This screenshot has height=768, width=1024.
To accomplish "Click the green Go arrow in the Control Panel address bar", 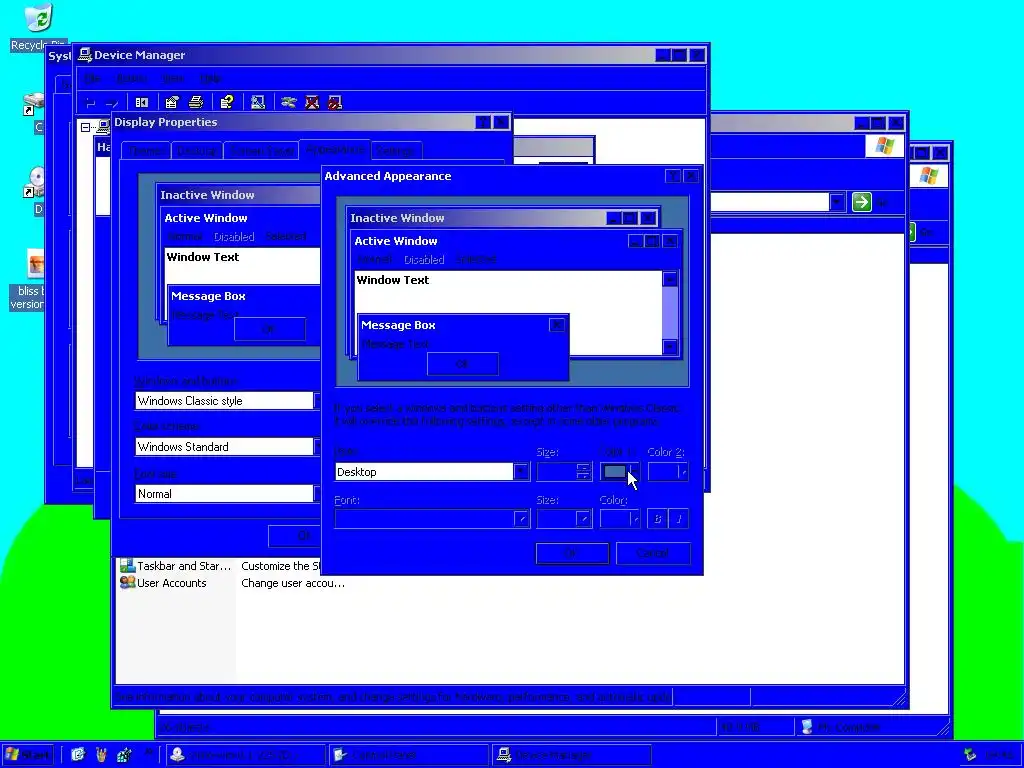I will pyautogui.click(x=861, y=202).
